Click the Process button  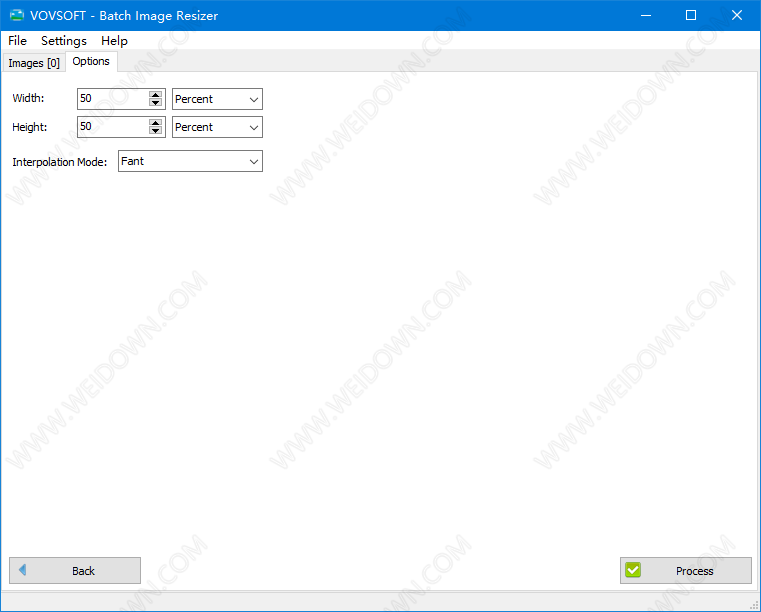(x=686, y=571)
